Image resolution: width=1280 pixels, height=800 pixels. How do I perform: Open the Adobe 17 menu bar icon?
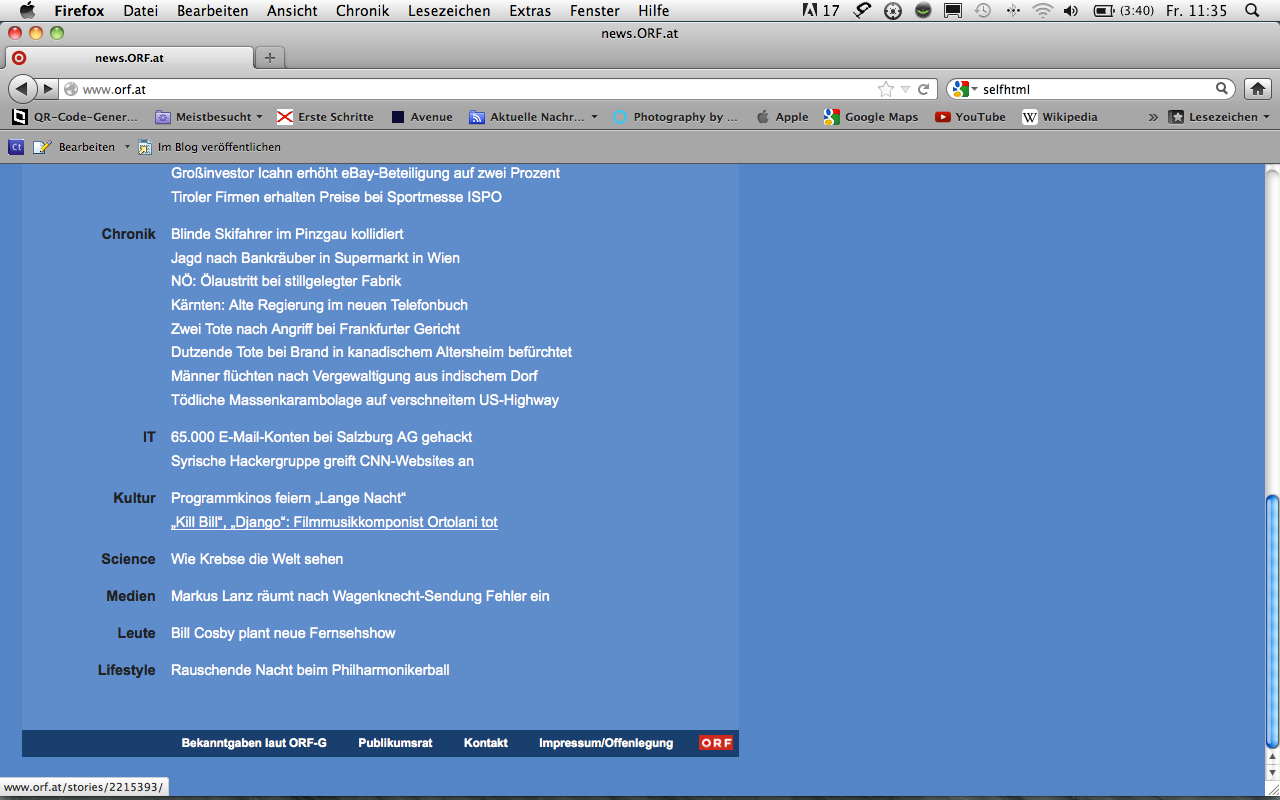tap(821, 11)
